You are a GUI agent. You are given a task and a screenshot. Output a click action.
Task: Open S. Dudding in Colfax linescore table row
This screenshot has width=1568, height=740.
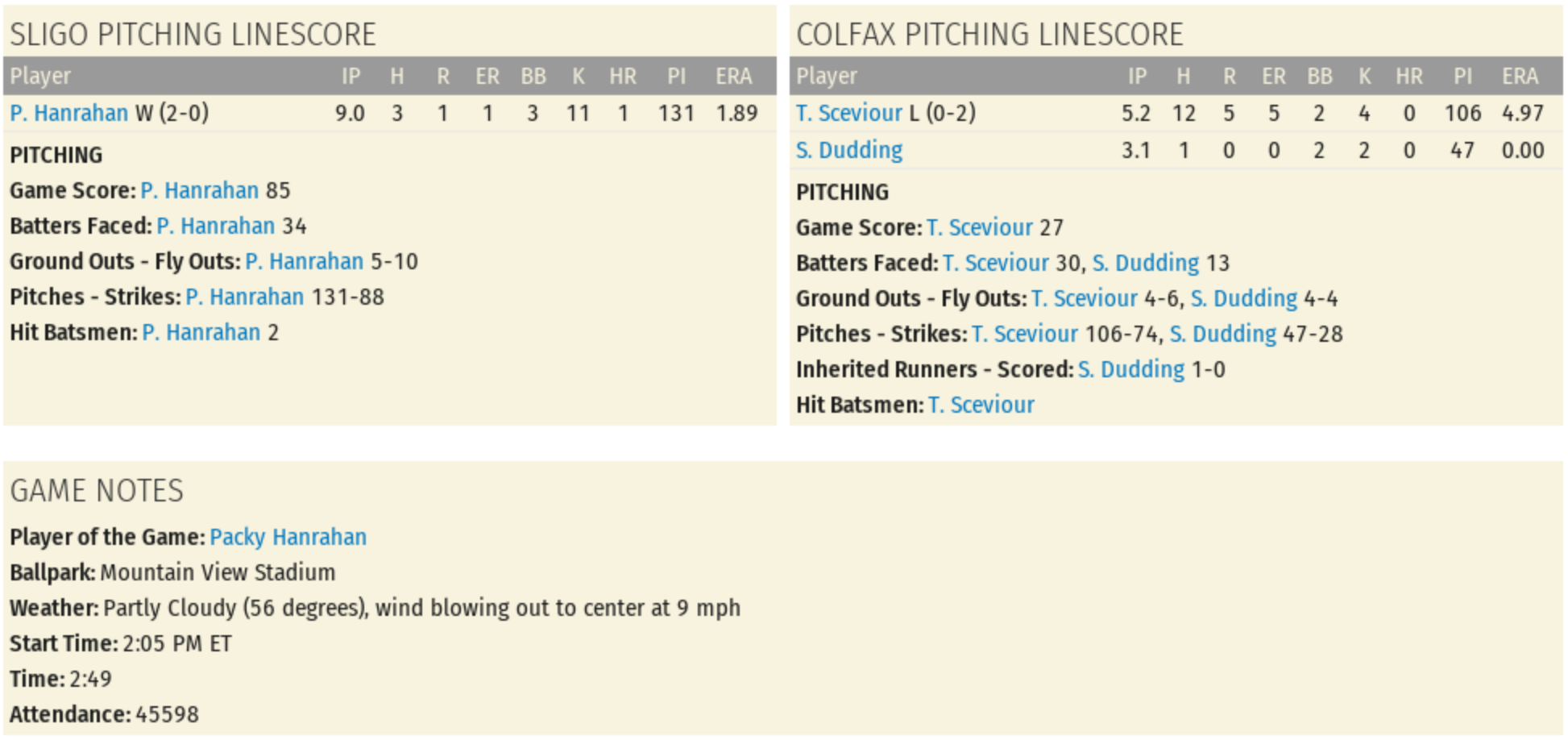[848, 150]
